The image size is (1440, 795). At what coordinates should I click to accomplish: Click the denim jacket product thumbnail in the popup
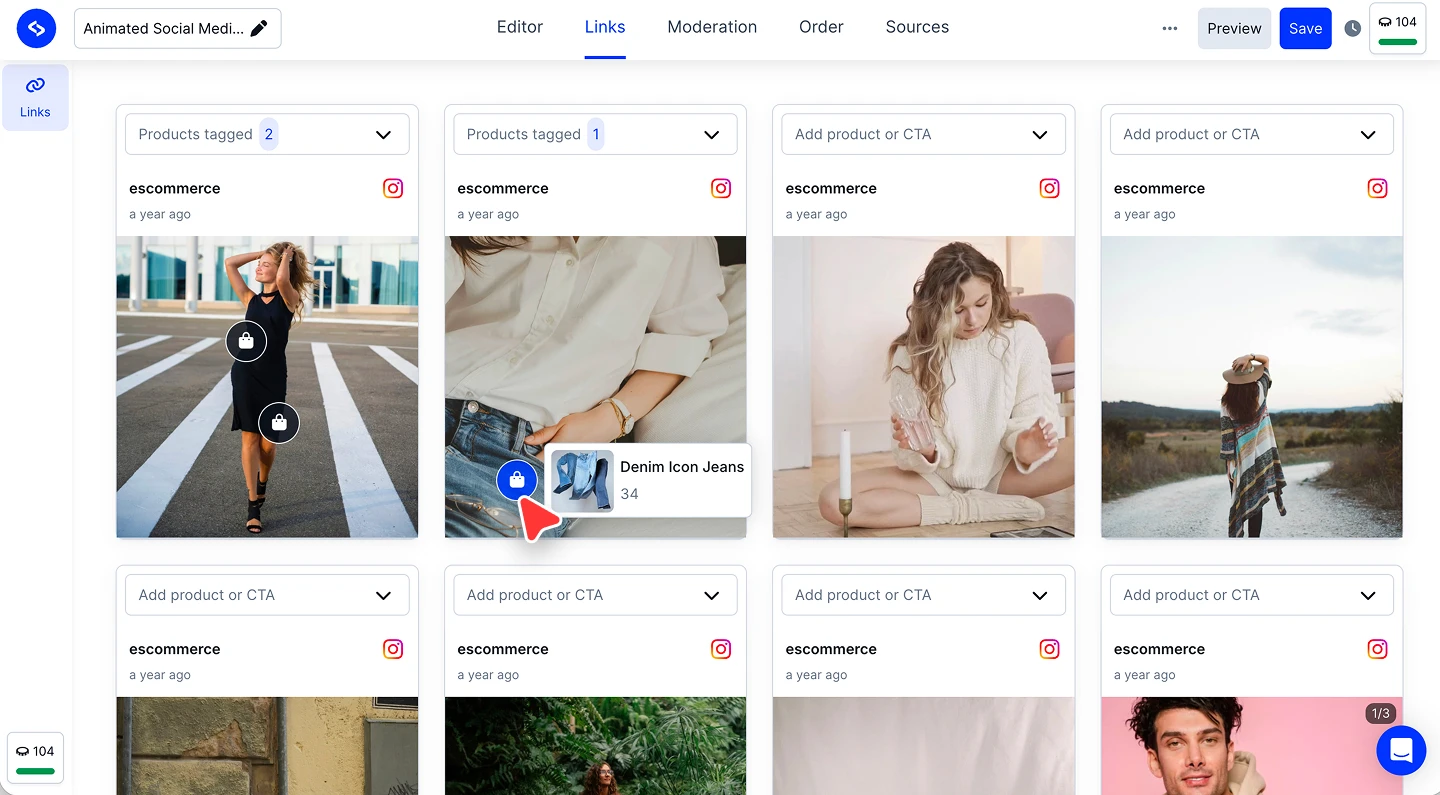[582, 481]
